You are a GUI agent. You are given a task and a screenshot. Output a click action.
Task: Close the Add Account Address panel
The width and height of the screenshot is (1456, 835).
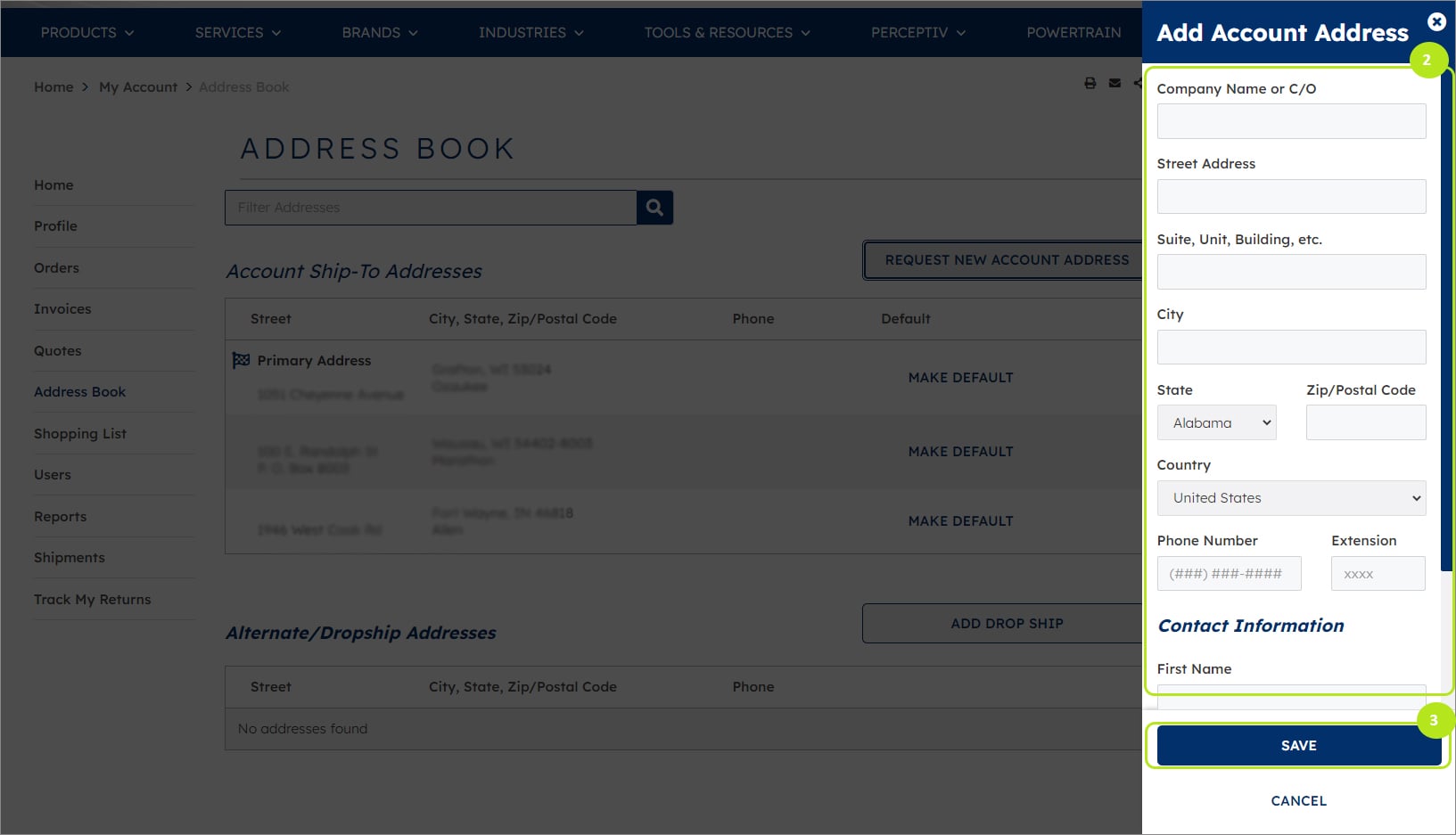tap(1436, 21)
